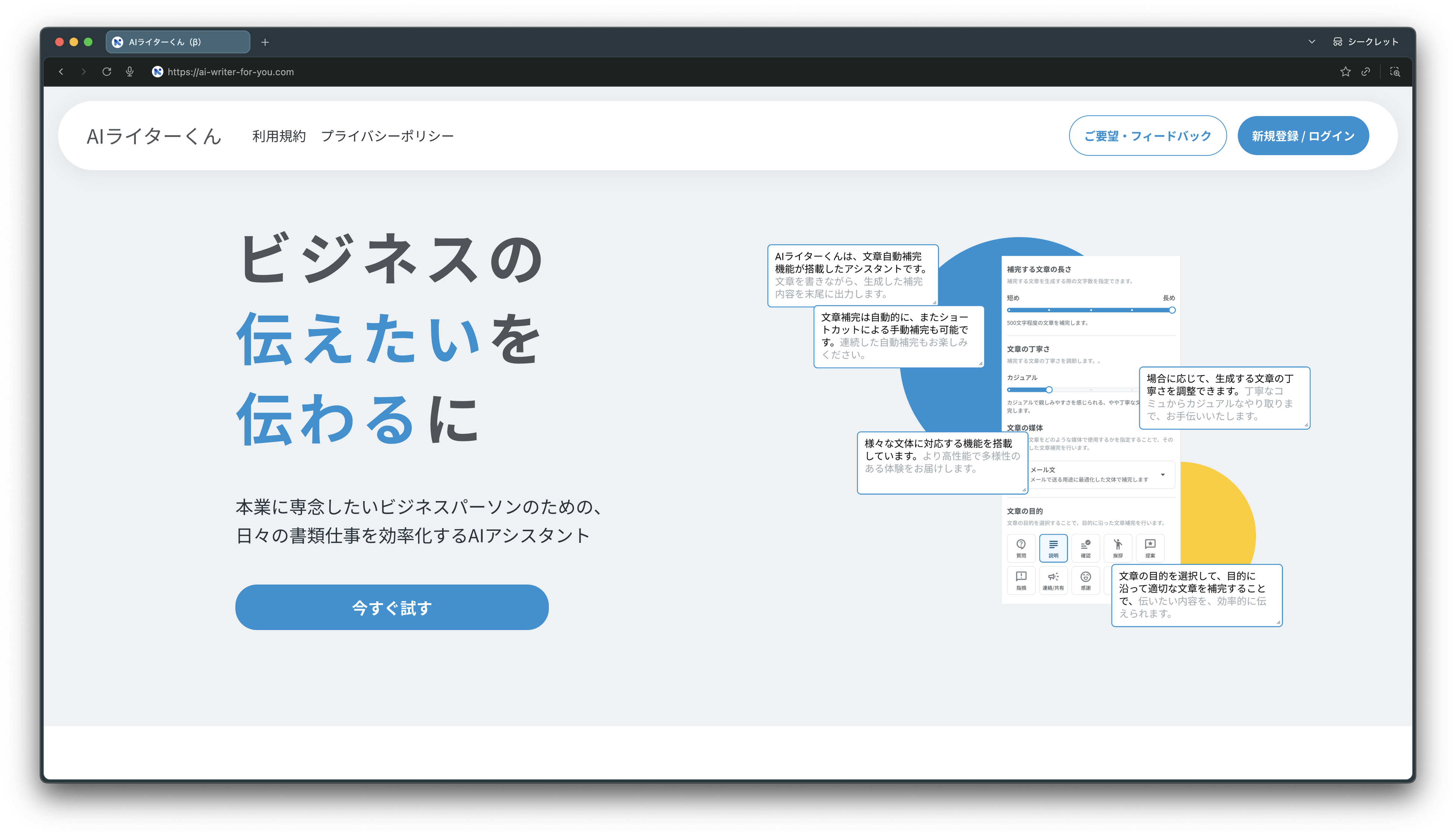The height and width of the screenshot is (836, 1456).
Task: Click the ご要望・フィードバック button
Action: click(1147, 136)
